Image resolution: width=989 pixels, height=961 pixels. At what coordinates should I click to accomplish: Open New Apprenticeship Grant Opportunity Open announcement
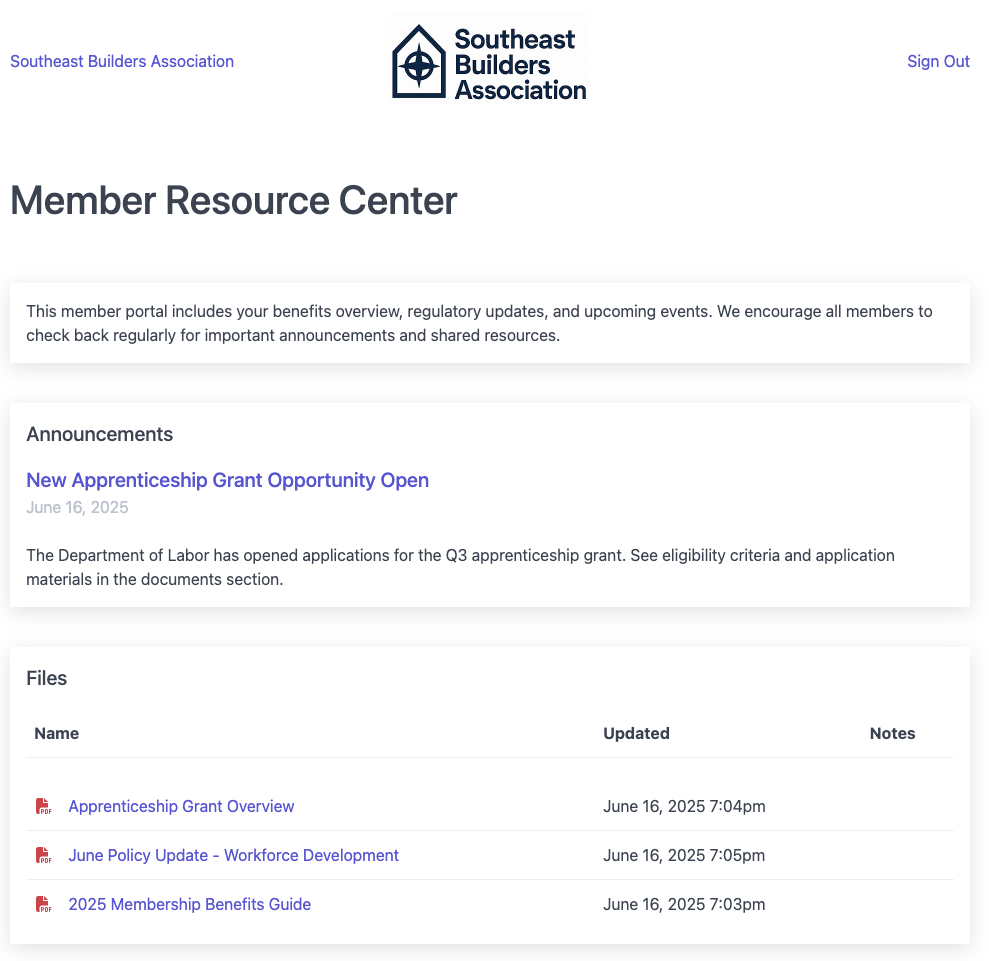click(227, 480)
